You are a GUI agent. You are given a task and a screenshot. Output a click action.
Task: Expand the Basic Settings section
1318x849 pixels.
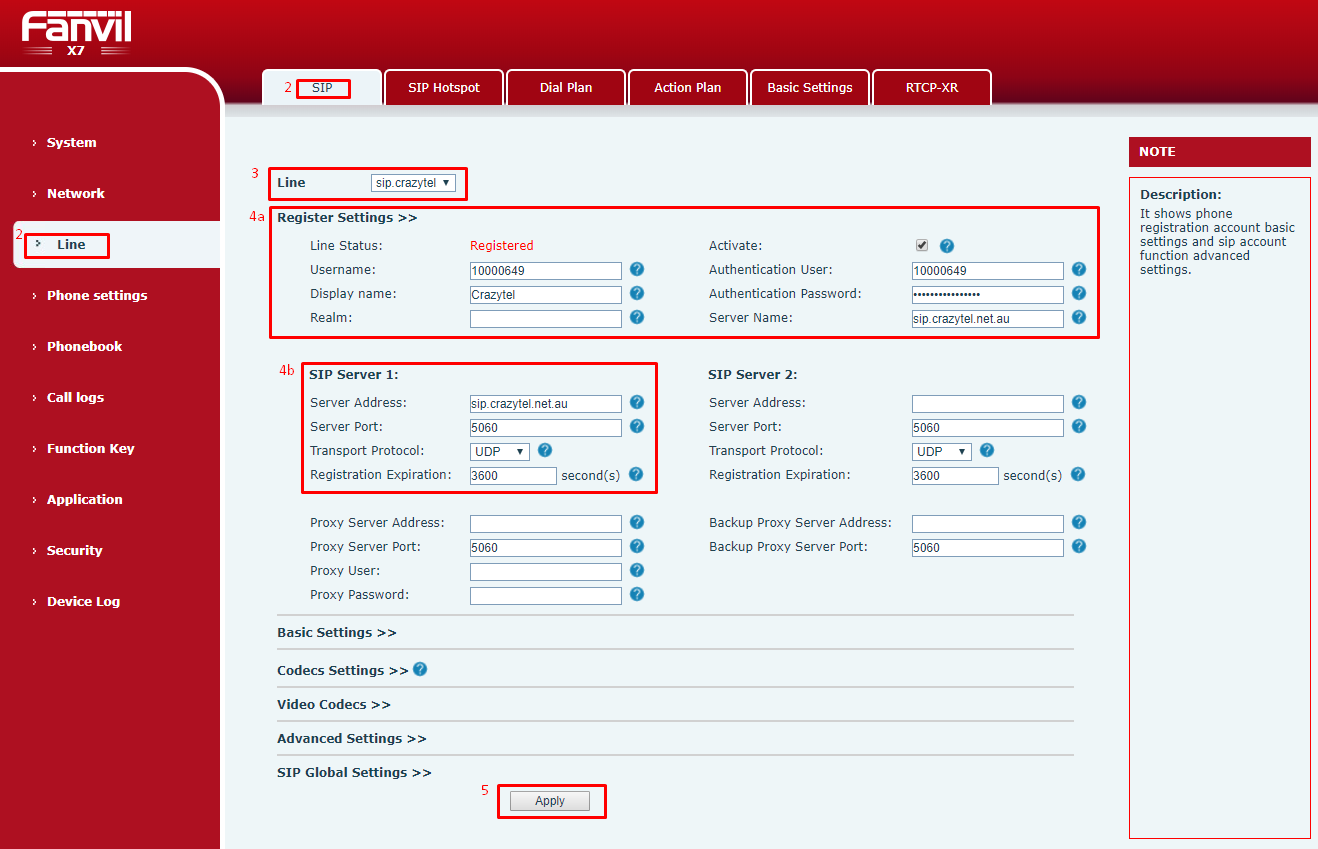click(336, 633)
